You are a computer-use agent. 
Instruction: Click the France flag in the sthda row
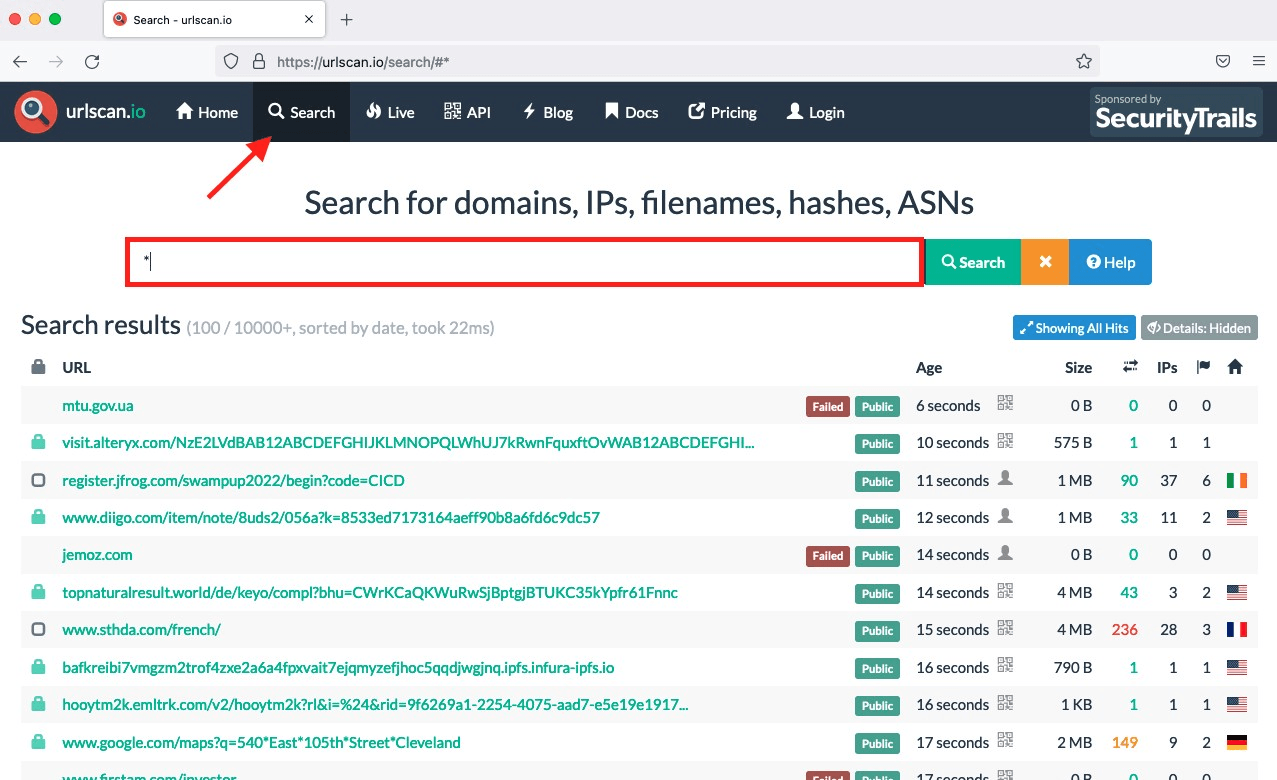pyautogui.click(x=1237, y=630)
